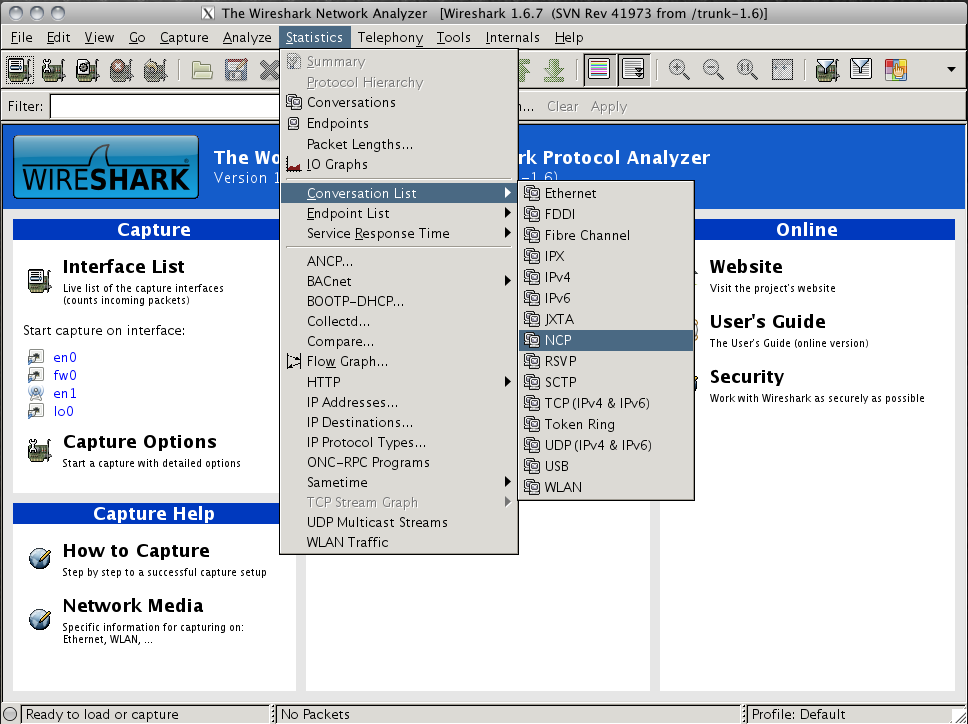Click the save capture file icon
This screenshot has width=968, height=724.
(236, 70)
